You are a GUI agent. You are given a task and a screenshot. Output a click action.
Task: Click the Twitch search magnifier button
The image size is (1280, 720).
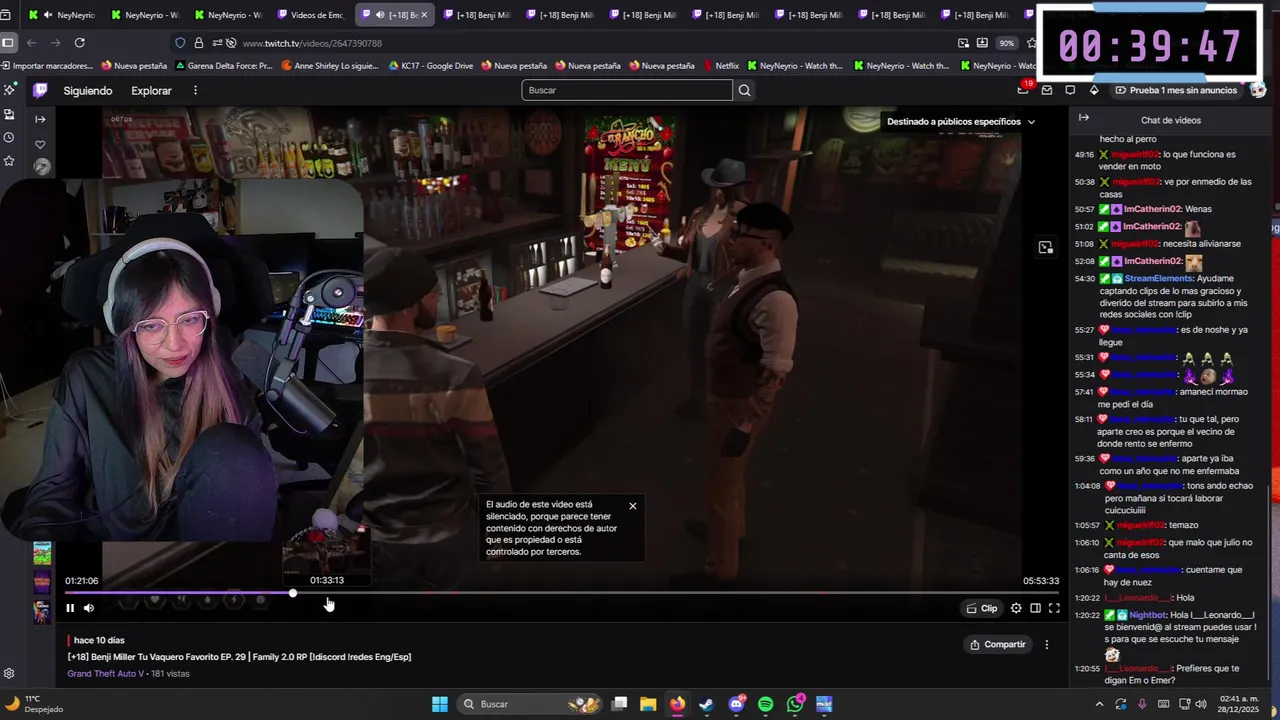pos(744,90)
